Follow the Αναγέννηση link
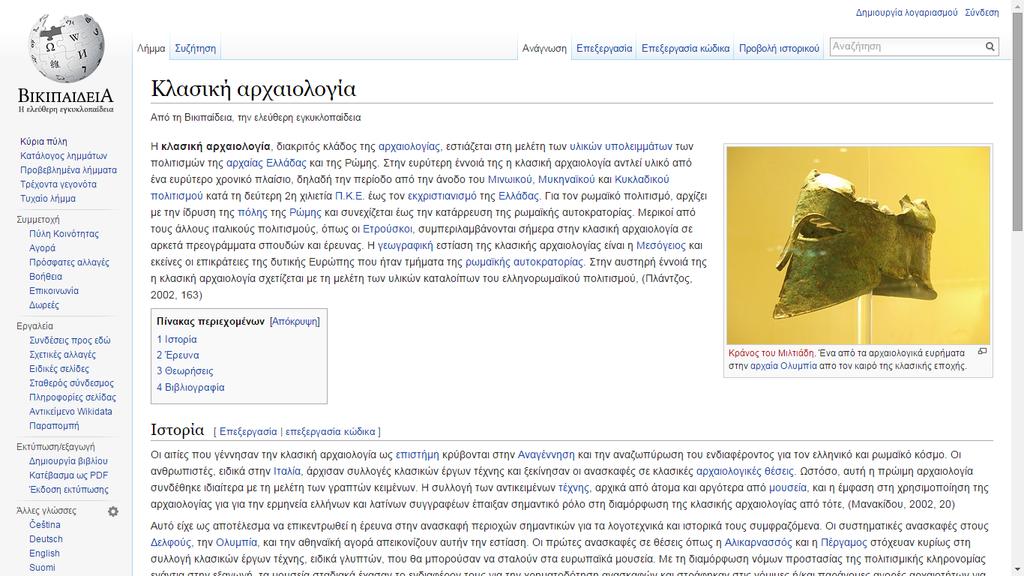The width and height of the screenshot is (1024, 576). pyautogui.click(x=546, y=455)
